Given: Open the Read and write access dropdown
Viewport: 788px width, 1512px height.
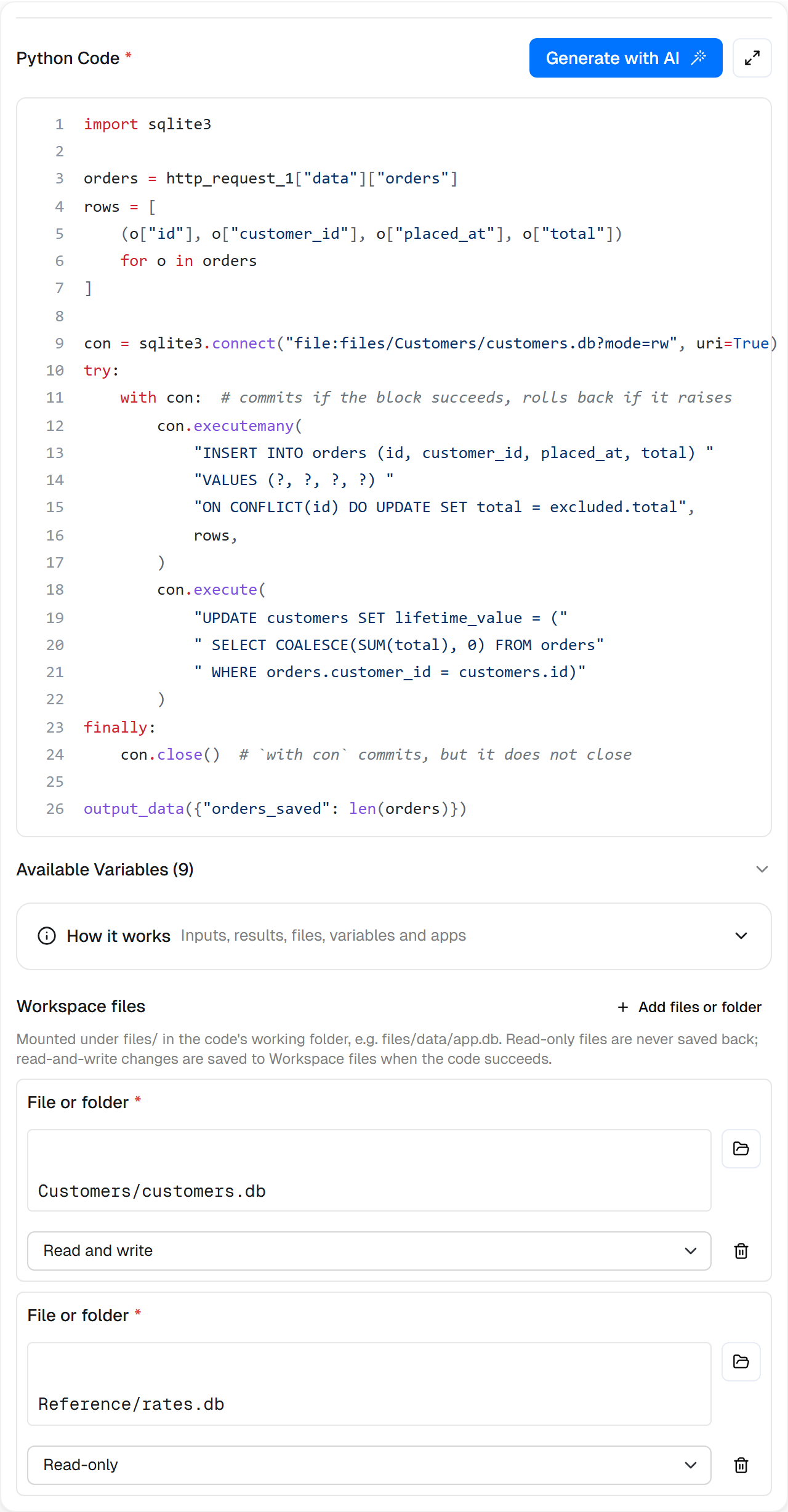Looking at the screenshot, I should [369, 1251].
